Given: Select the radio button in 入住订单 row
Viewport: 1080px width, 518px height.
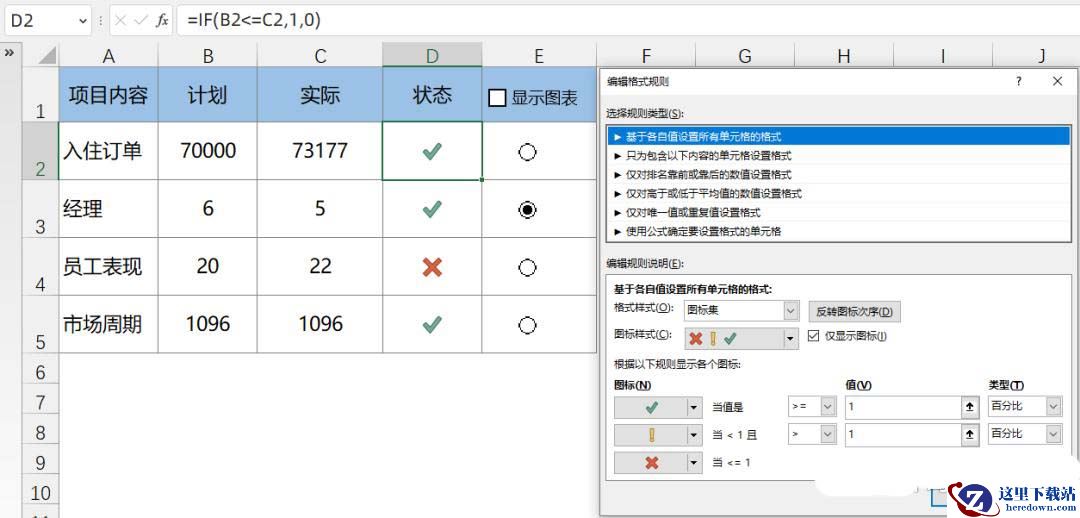Looking at the screenshot, I should click(x=528, y=152).
